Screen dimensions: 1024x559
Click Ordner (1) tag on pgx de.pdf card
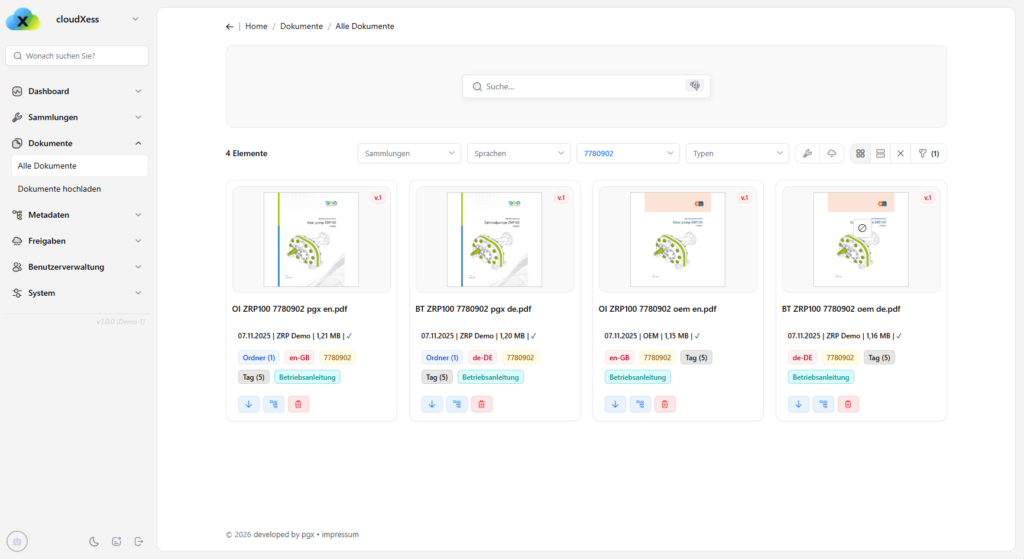442,358
